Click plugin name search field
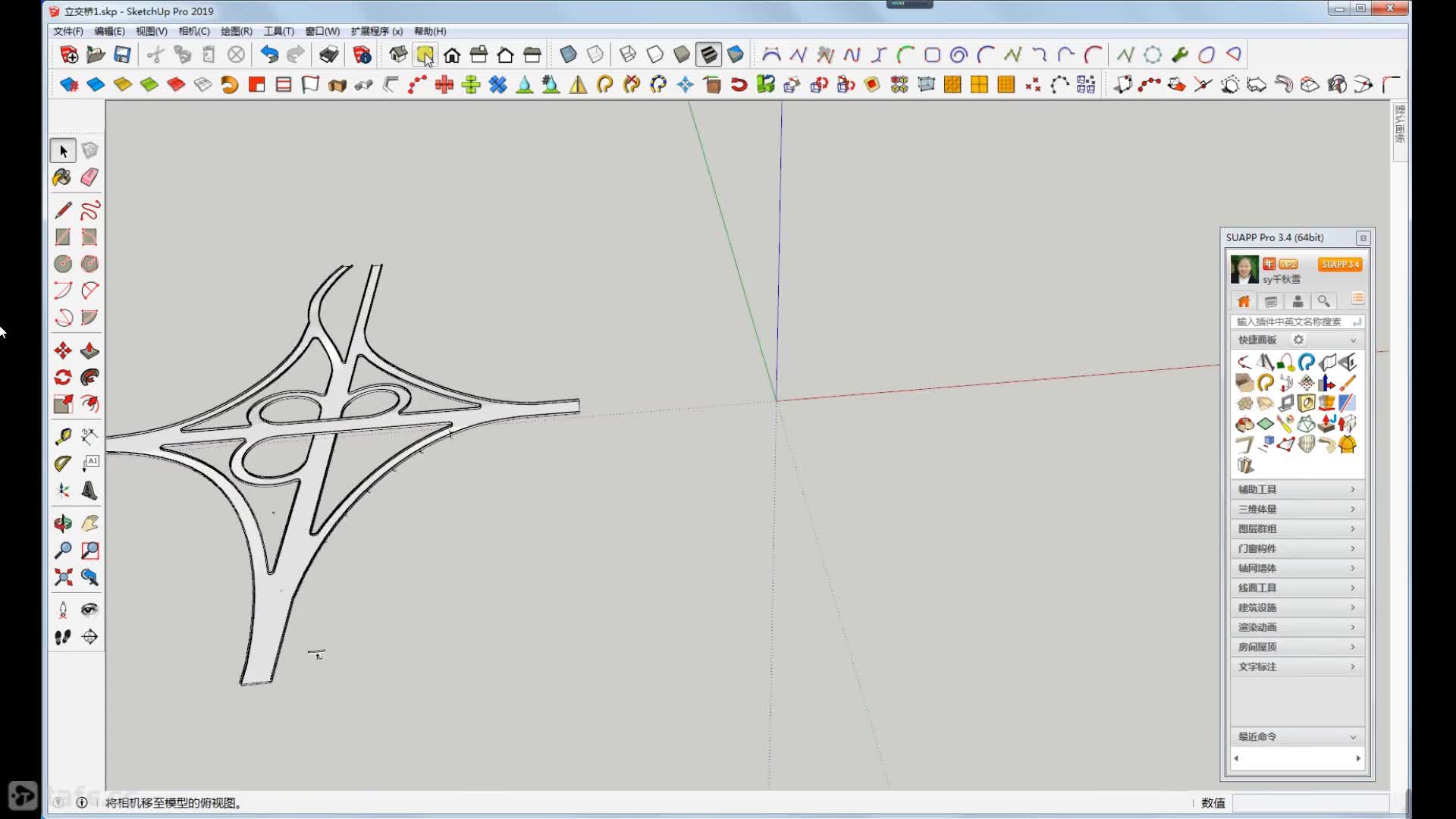This screenshot has width=1456, height=819. (1297, 322)
